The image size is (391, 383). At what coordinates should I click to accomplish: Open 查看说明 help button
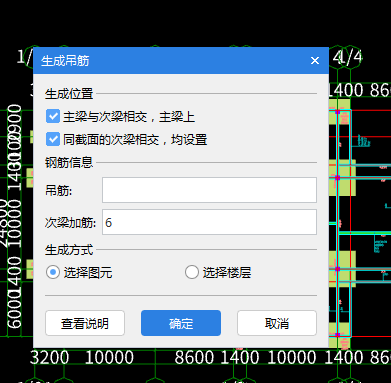coord(85,323)
